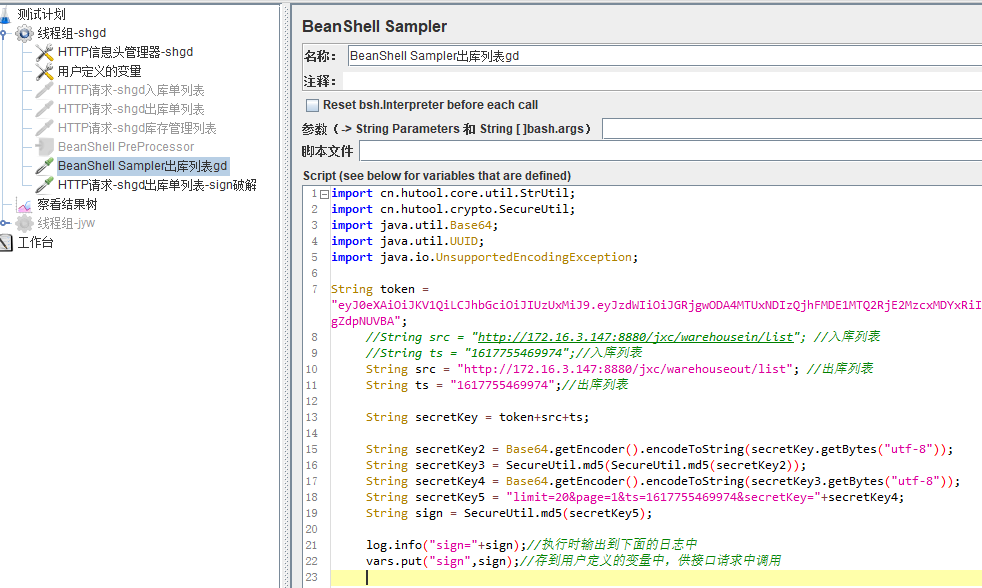Click the 测试计划 test plan icon
Image resolution: width=982 pixels, height=588 pixels.
(5, 14)
